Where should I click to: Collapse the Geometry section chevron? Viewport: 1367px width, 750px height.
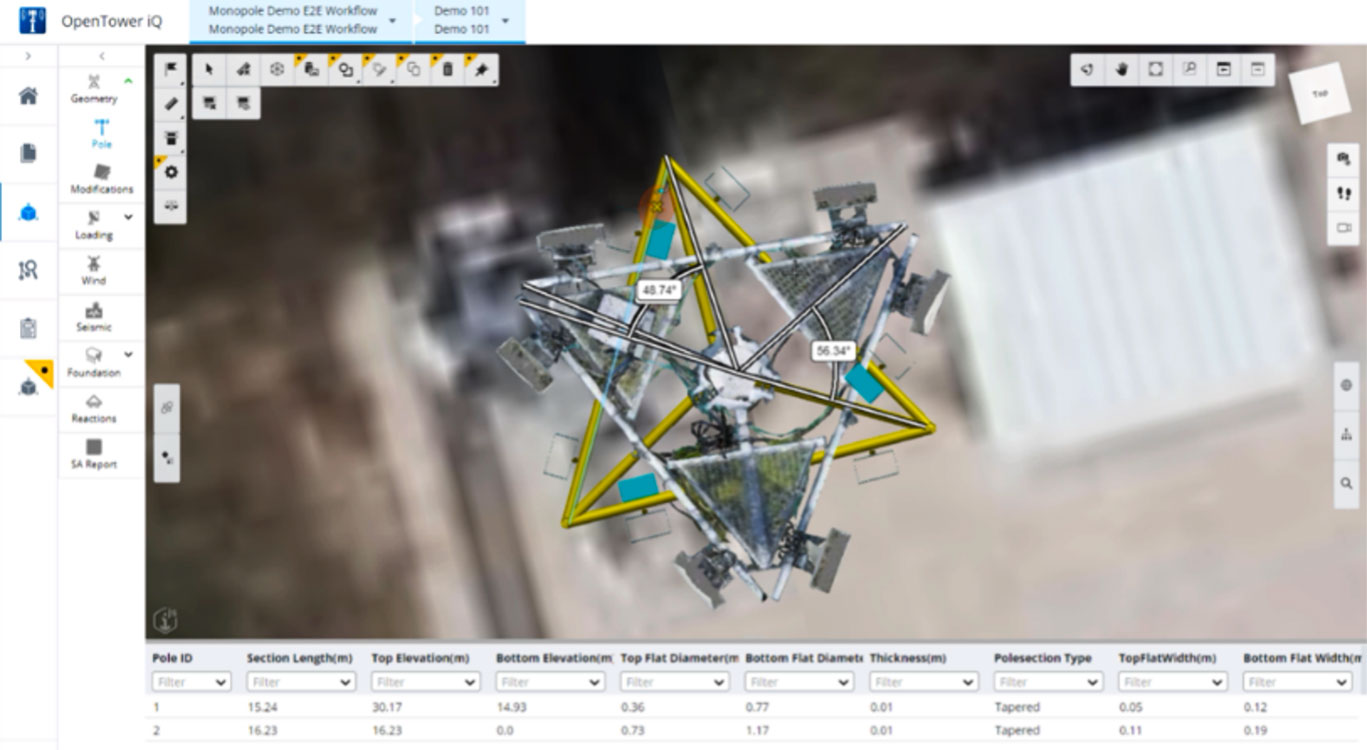128,81
